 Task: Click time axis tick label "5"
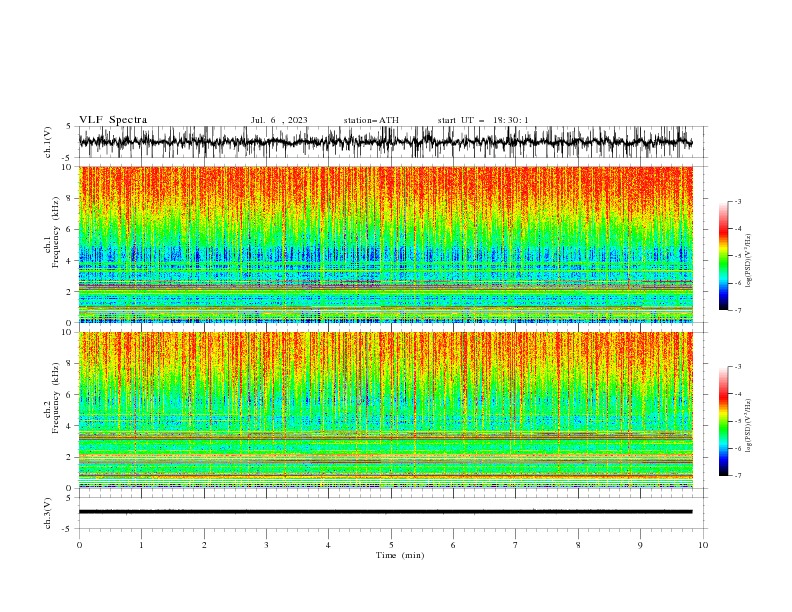click(391, 545)
